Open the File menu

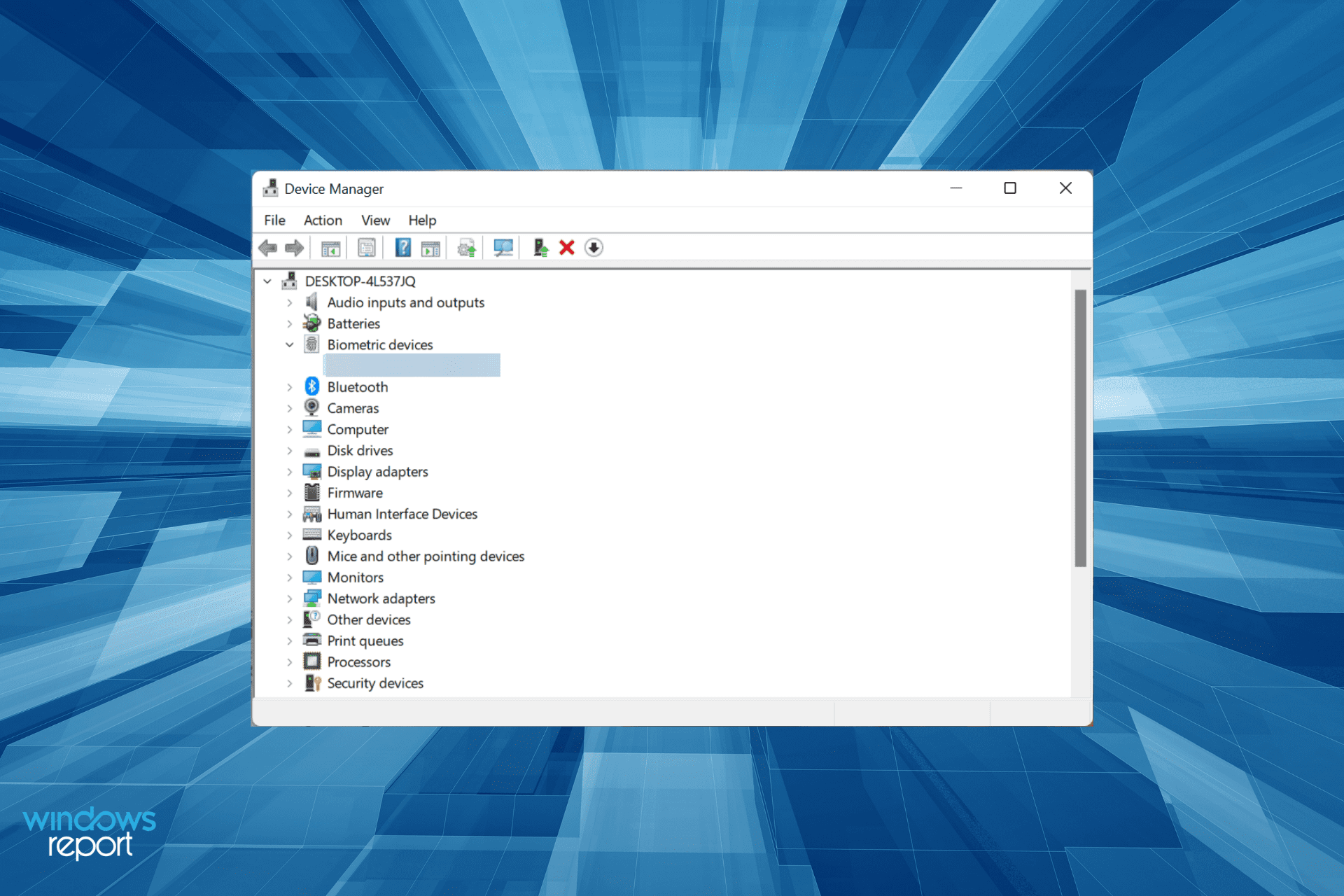click(274, 220)
